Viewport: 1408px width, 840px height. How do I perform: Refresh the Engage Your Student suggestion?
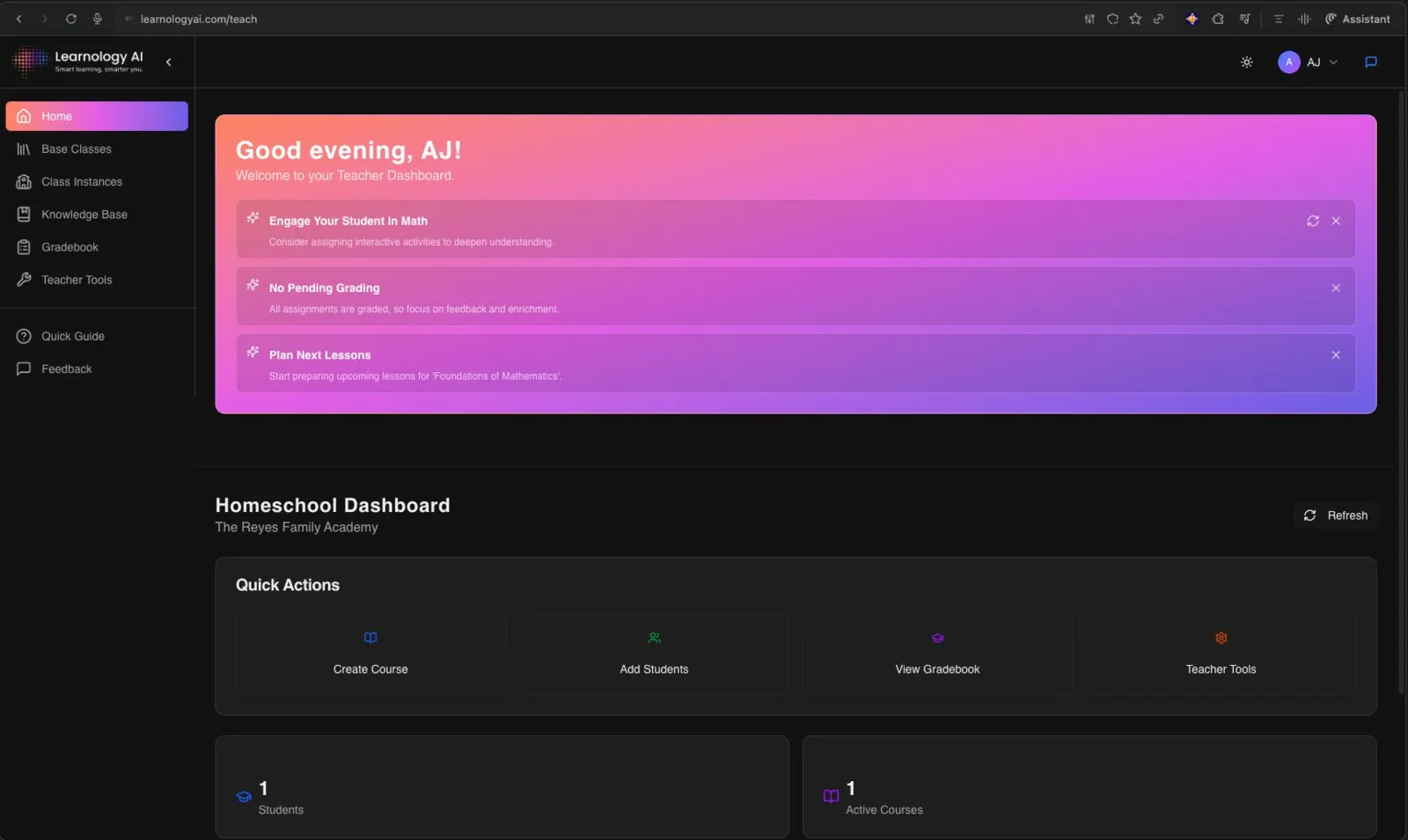pyautogui.click(x=1313, y=221)
